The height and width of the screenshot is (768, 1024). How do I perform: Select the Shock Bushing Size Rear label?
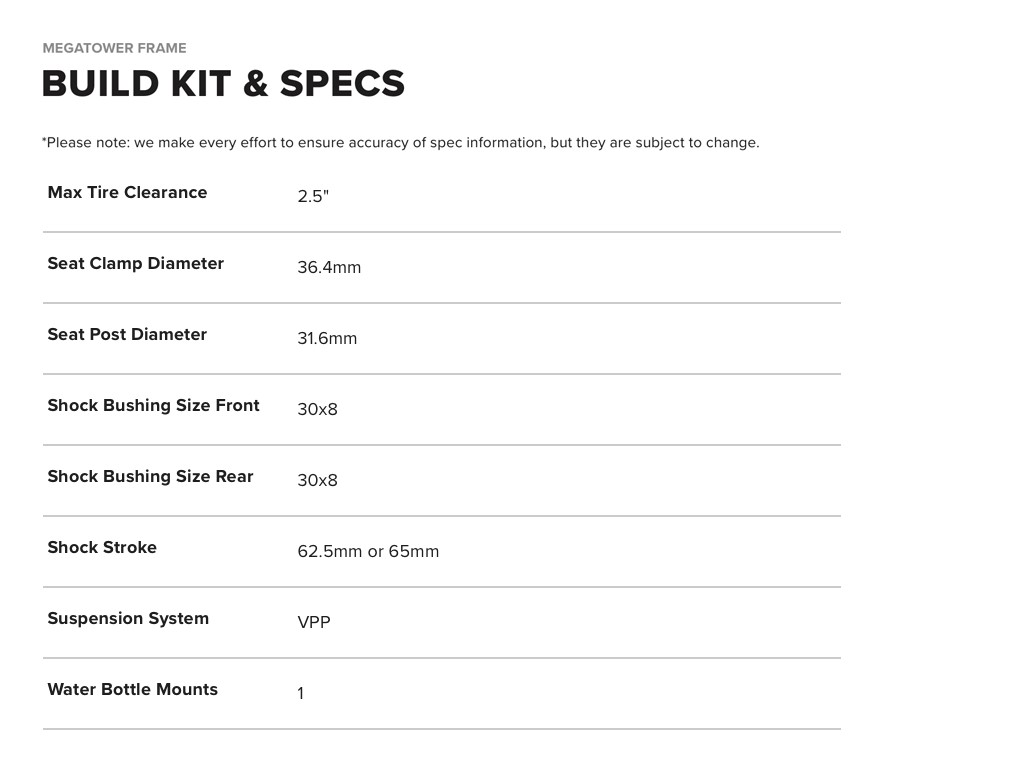[x=150, y=477]
